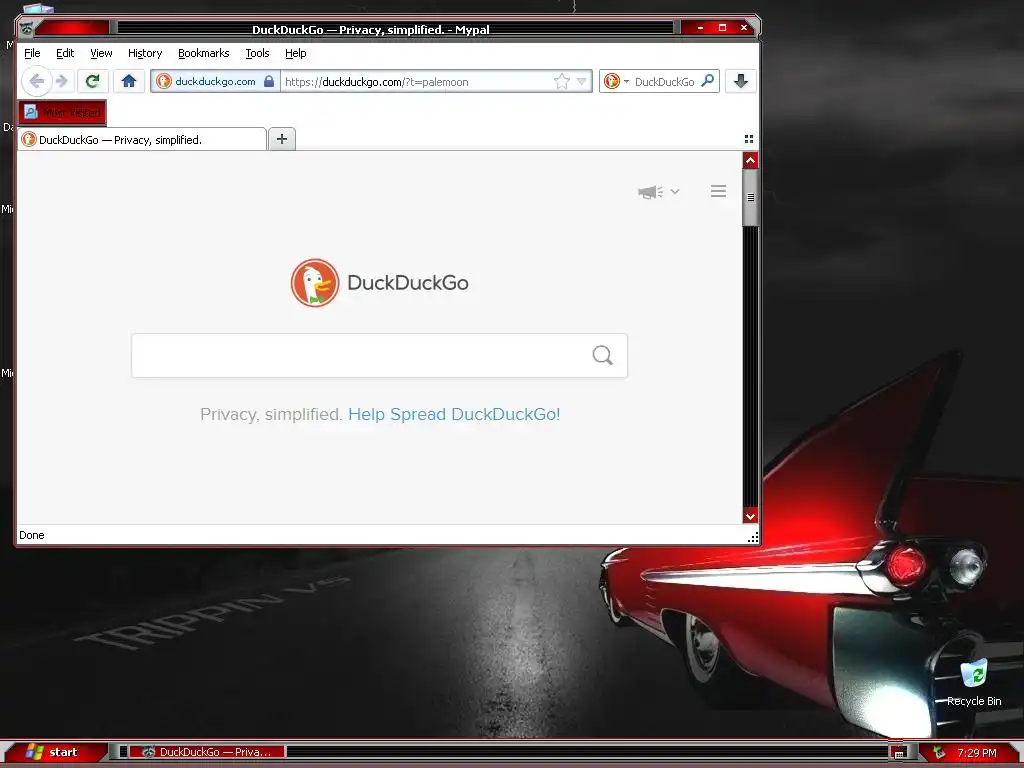The height and width of the screenshot is (768, 1024).
Task: Minimize the Mypal browser window
Action: click(x=700, y=27)
